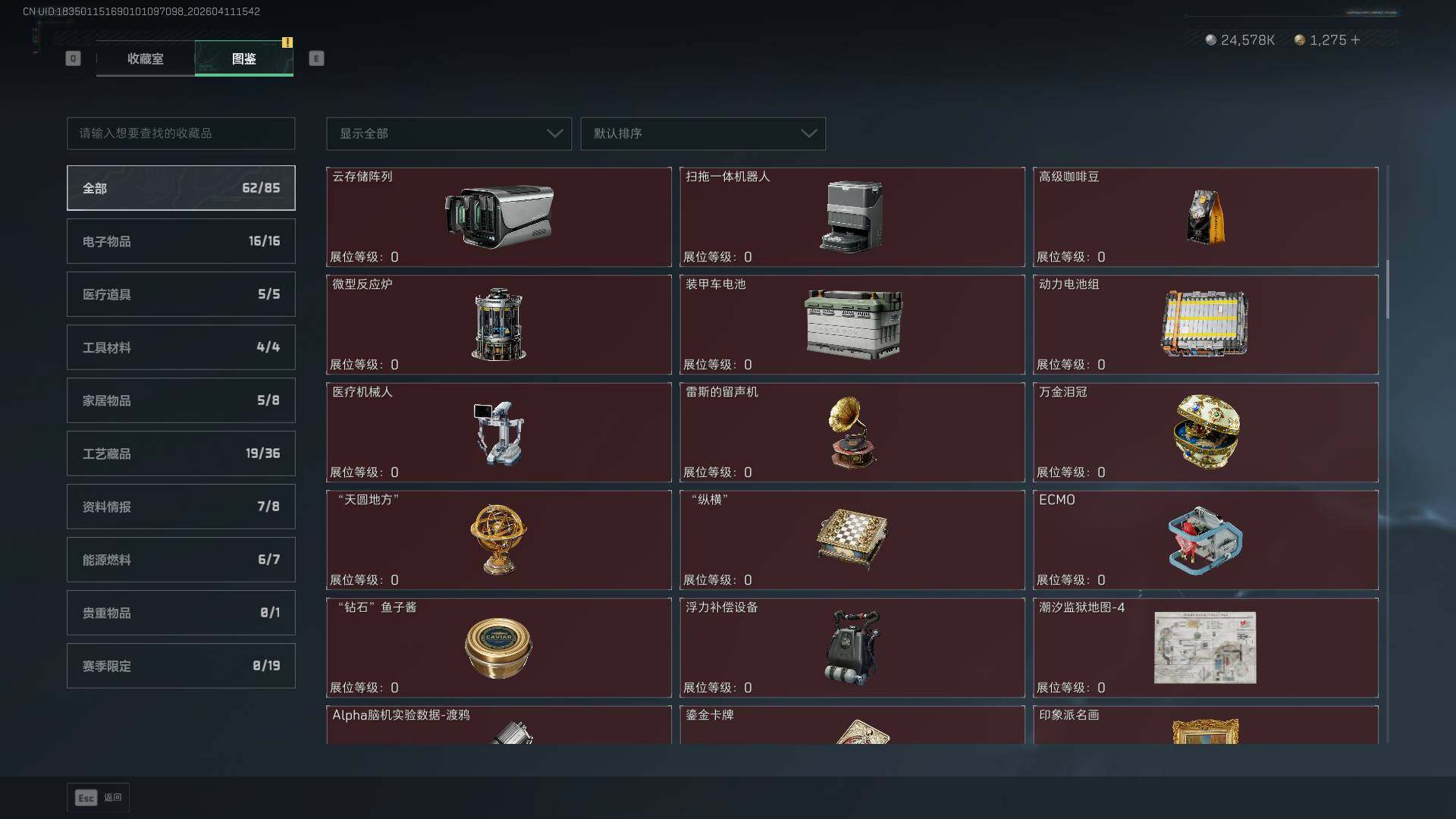Click the item list vertical scrollbar
This screenshot has width=1456, height=819.
click(1388, 290)
